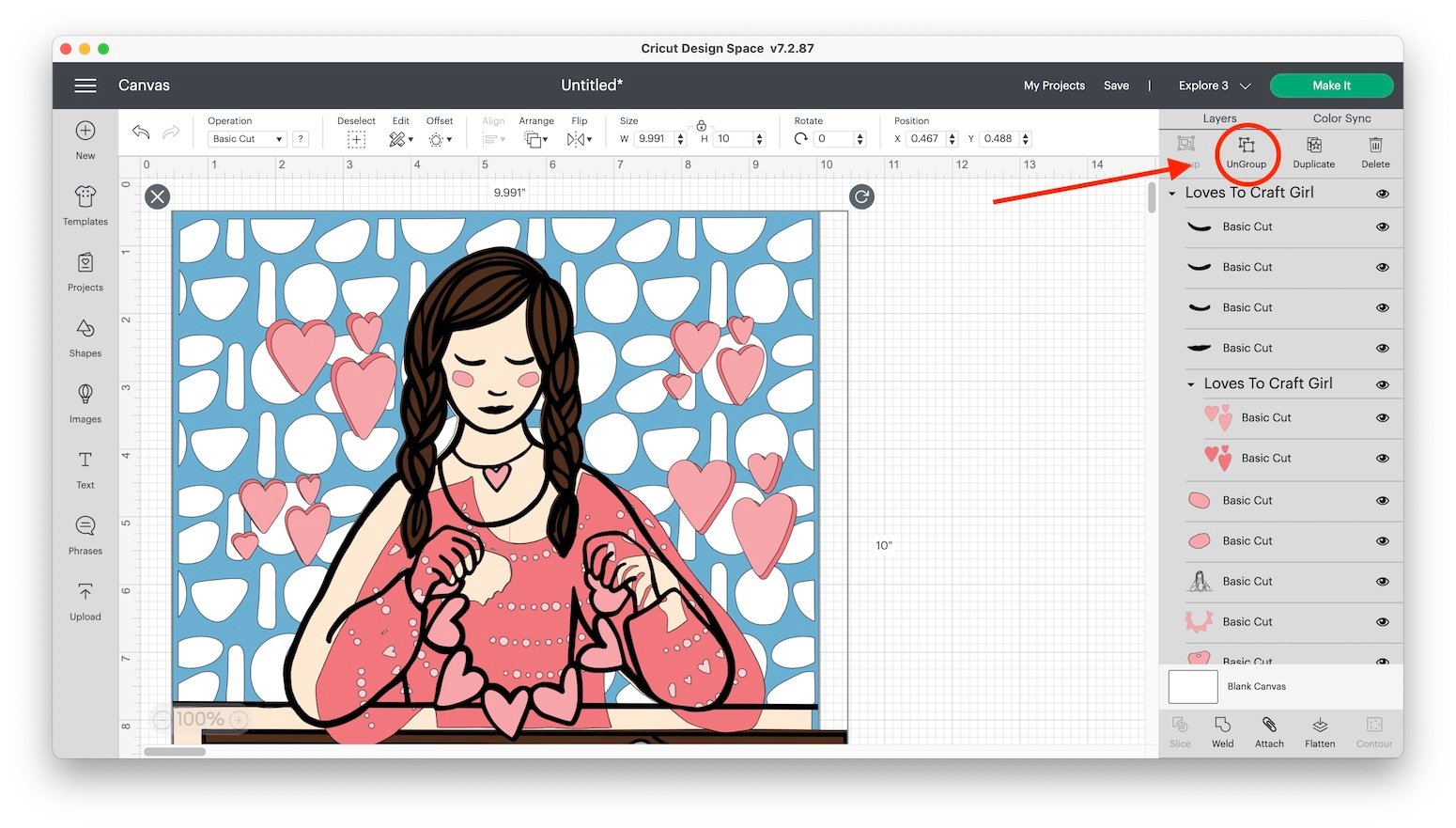Click the X delete handle on the image corner
The width and height of the screenshot is (1456, 828).
click(158, 196)
